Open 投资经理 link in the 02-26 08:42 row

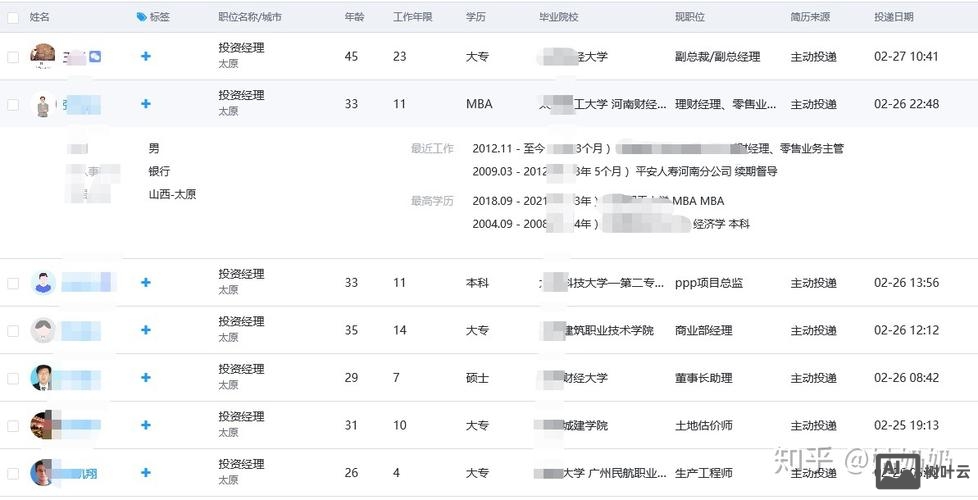click(x=241, y=369)
